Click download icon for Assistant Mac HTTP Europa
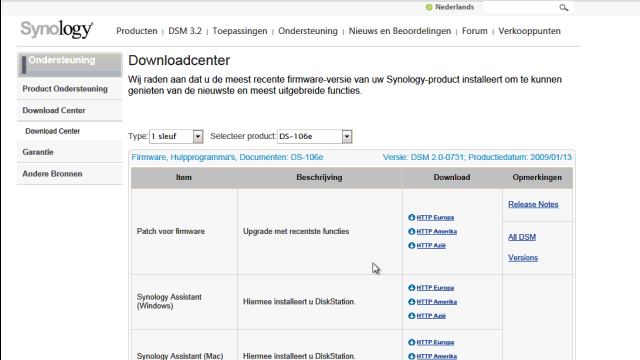 click(x=411, y=342)
